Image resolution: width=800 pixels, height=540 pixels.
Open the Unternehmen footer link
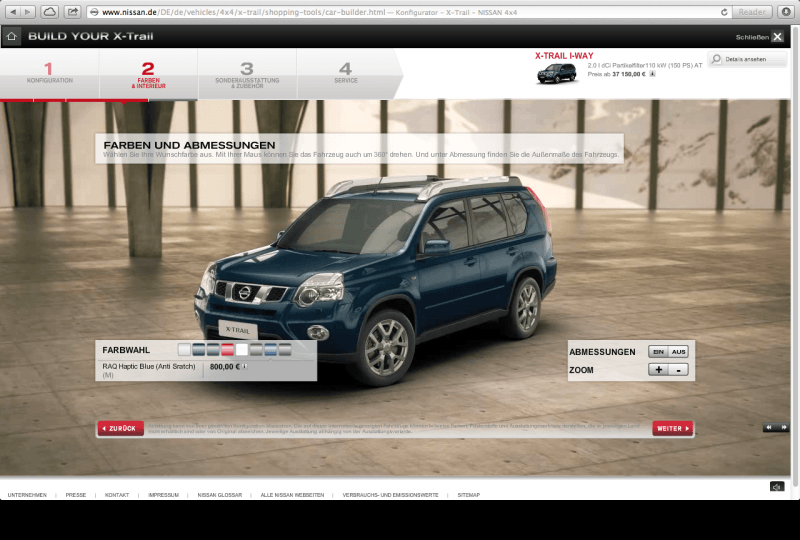coord(27,495)
